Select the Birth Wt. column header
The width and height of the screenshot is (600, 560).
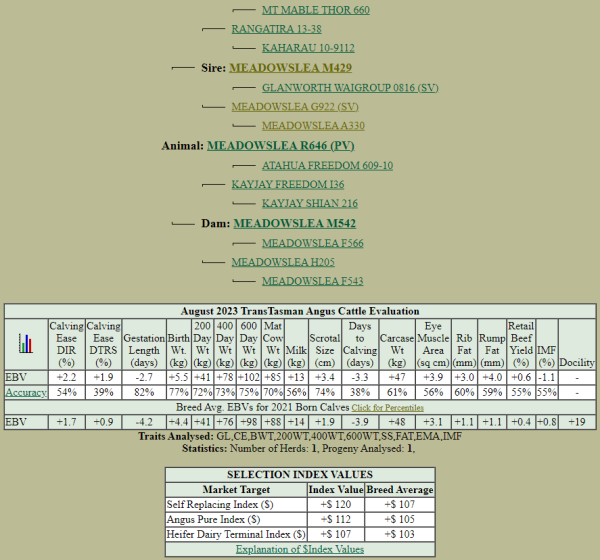[179, 344]
